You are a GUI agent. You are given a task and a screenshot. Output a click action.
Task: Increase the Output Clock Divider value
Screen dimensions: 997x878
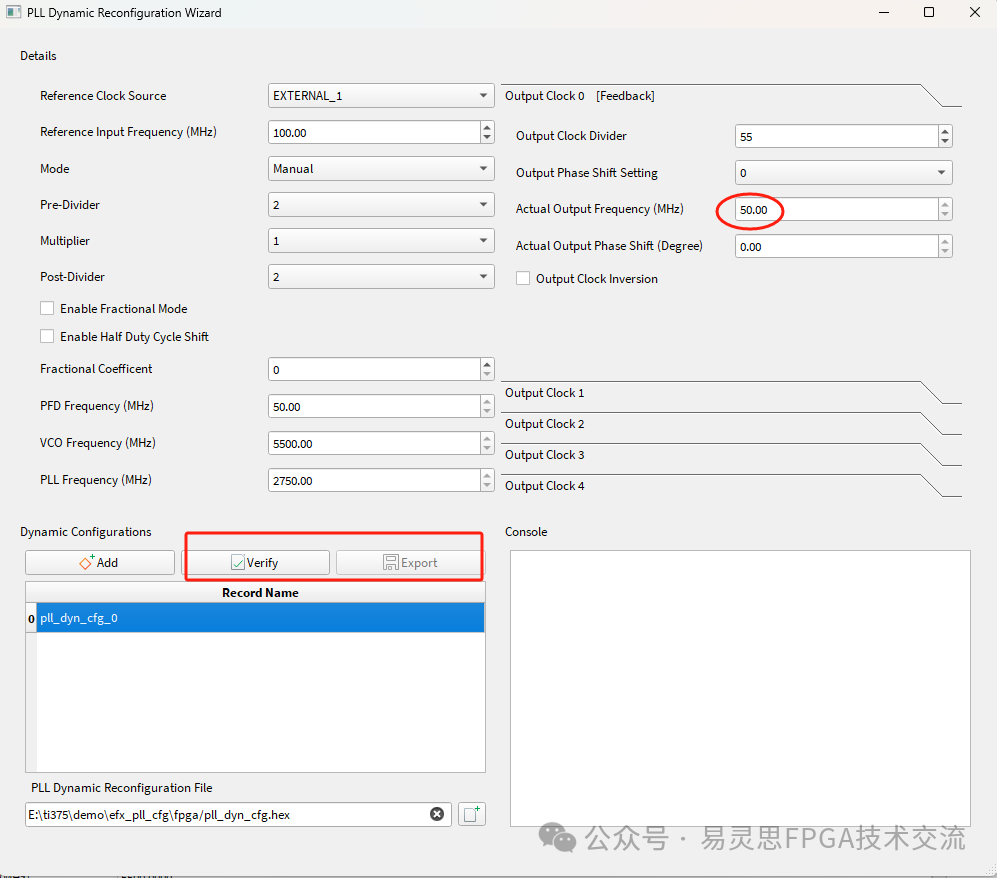point(945,131)
